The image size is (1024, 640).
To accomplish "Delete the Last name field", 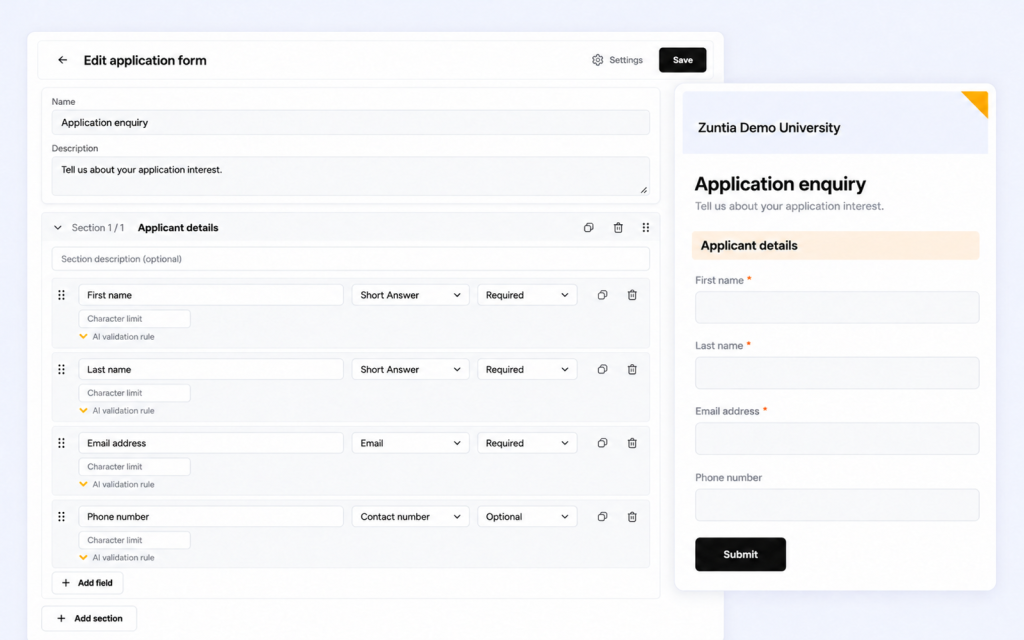I will coord(632,370).
